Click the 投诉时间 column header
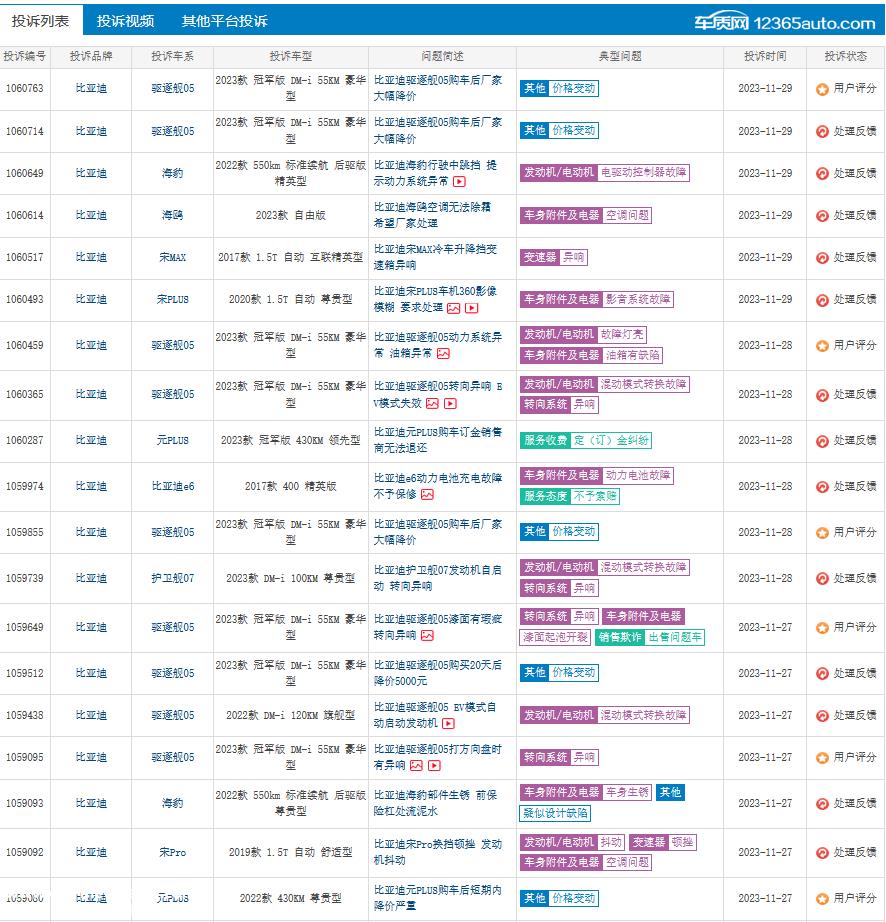The width and height of the screenshot is (886, 922). 765,56
